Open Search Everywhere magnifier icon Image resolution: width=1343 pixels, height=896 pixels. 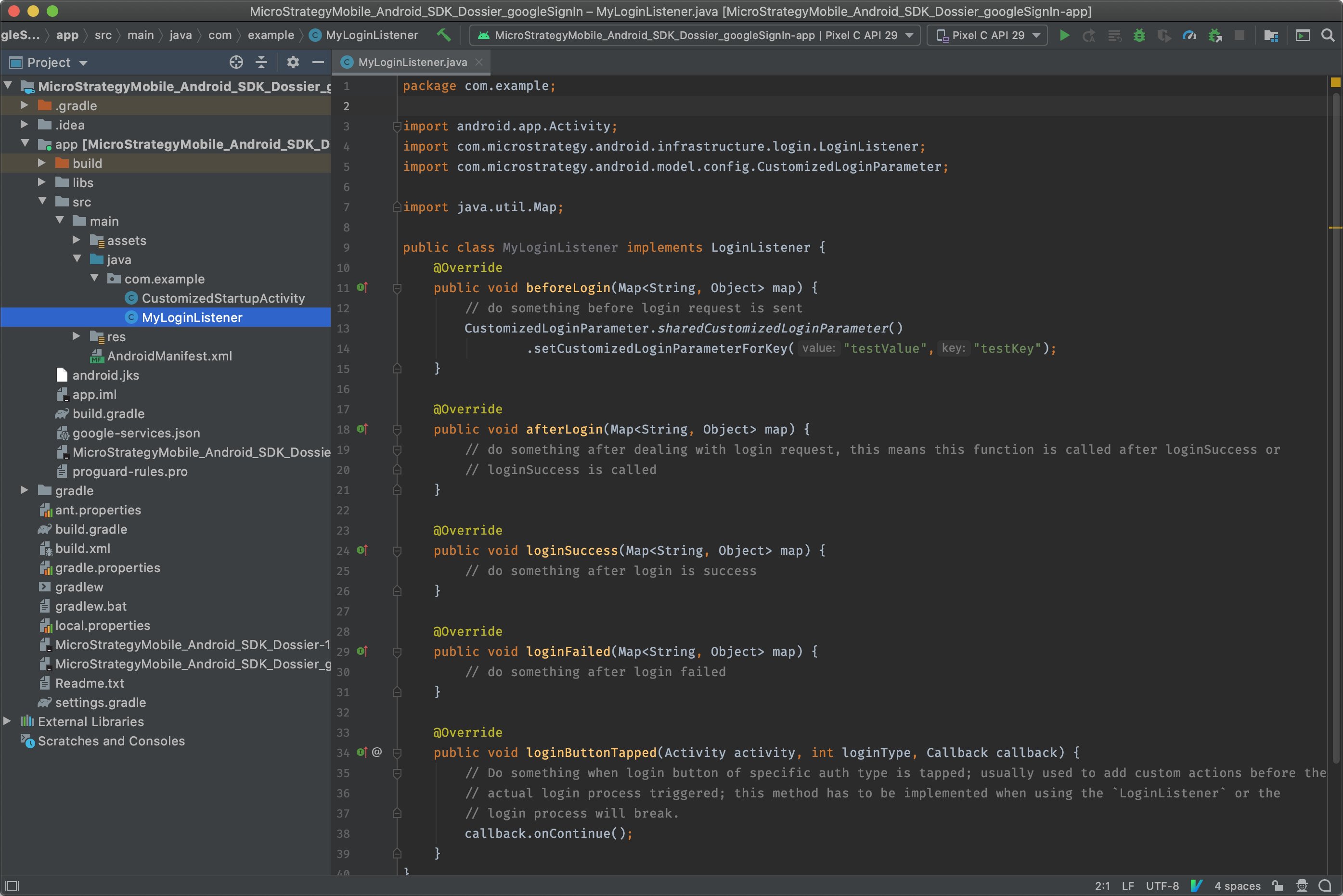coord(1328,36)
